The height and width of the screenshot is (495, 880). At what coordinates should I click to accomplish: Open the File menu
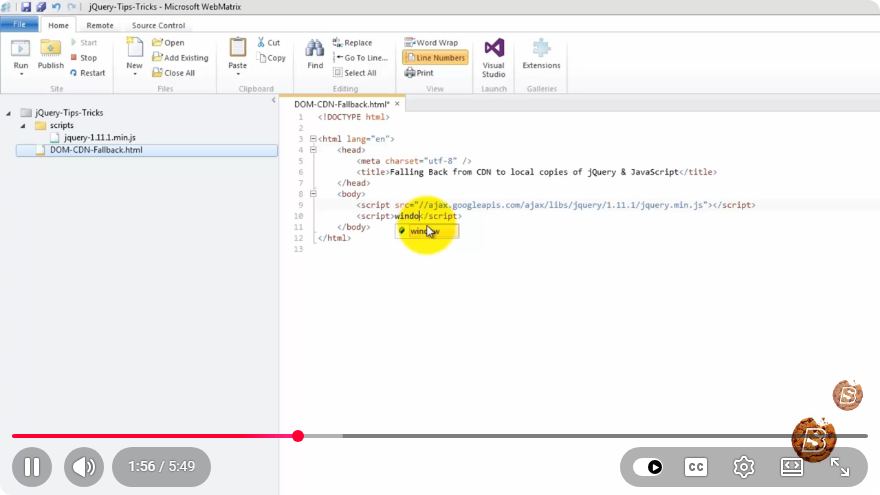point(19,25)
